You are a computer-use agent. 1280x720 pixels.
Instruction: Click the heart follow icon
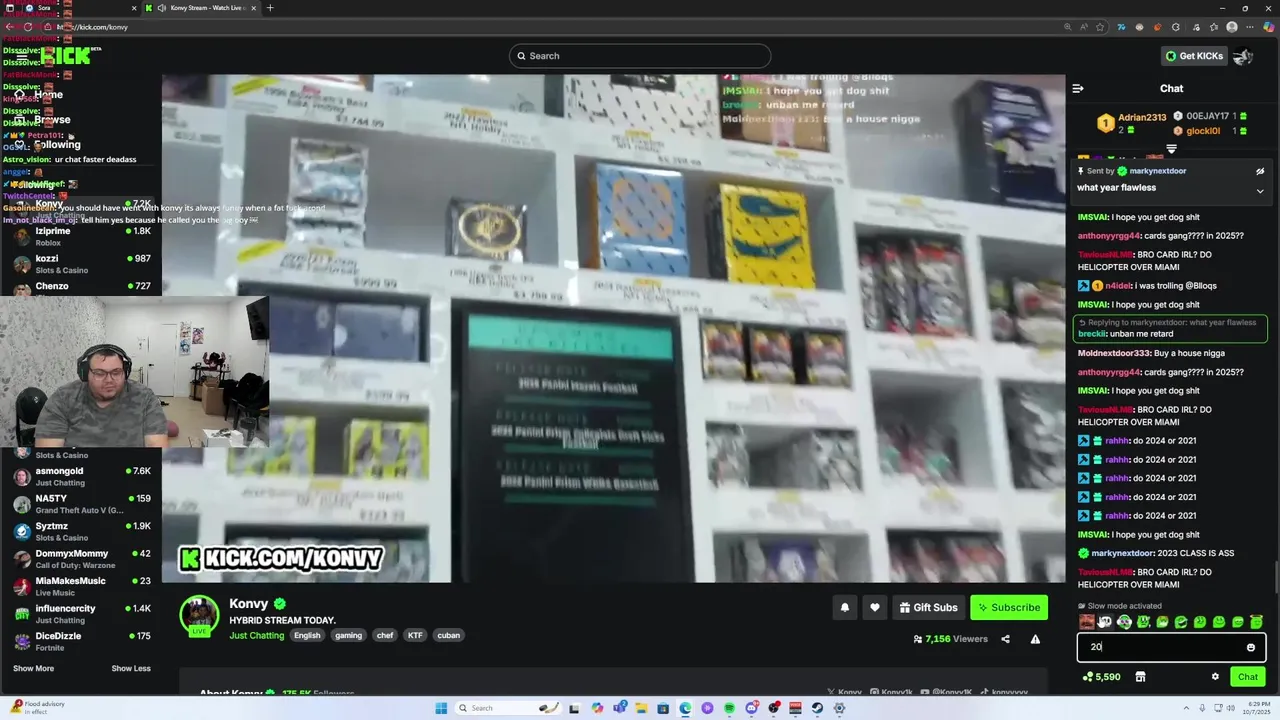[875, 607]
